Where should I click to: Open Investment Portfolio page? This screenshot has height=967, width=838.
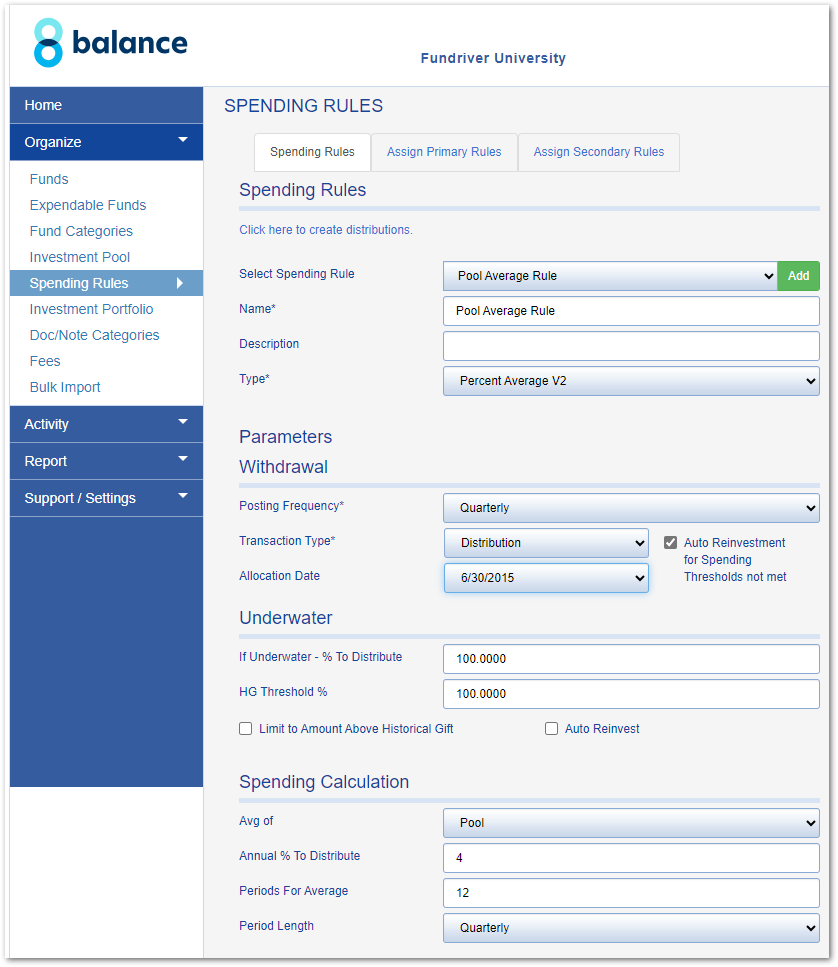91,309
